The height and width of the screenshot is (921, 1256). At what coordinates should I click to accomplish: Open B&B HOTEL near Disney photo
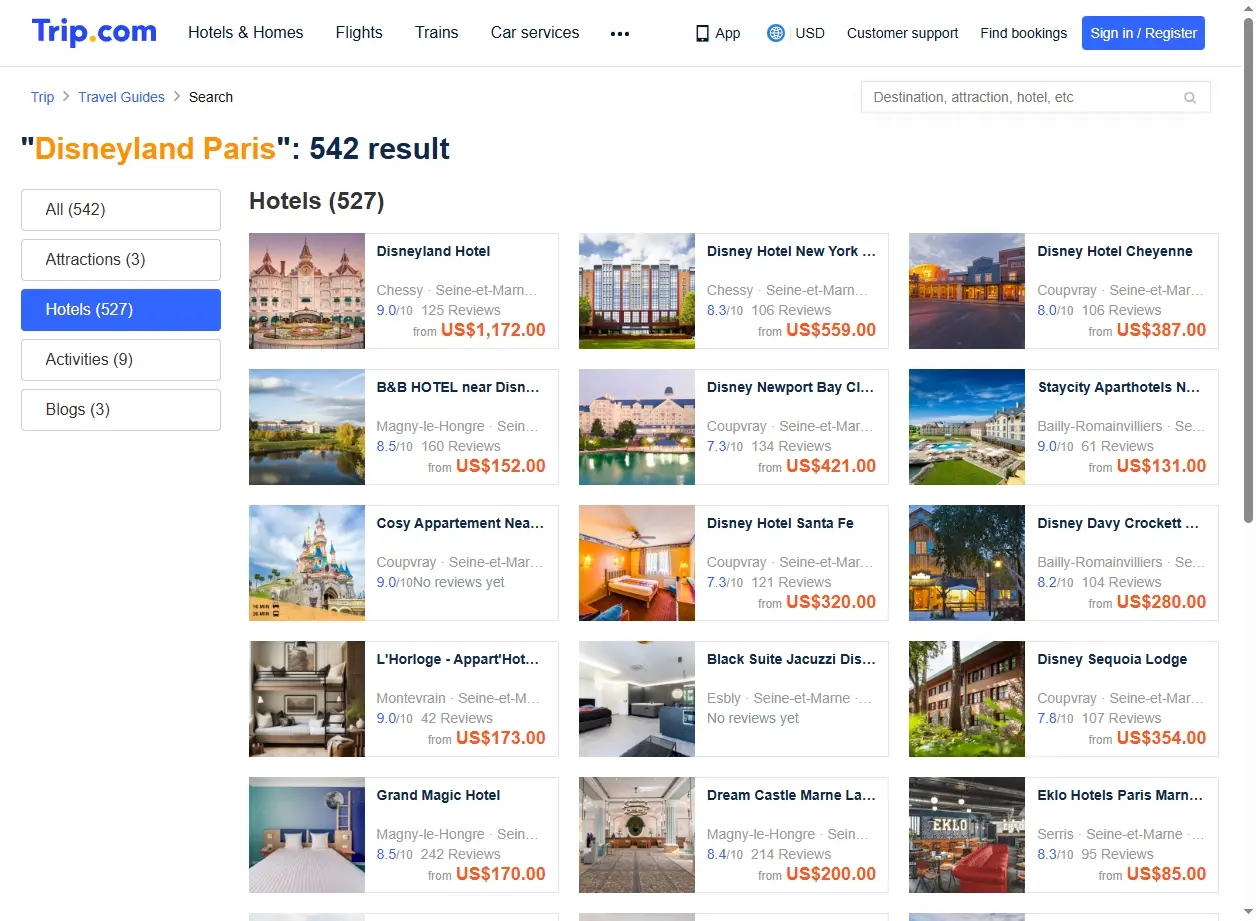click(x=307, y=427)
